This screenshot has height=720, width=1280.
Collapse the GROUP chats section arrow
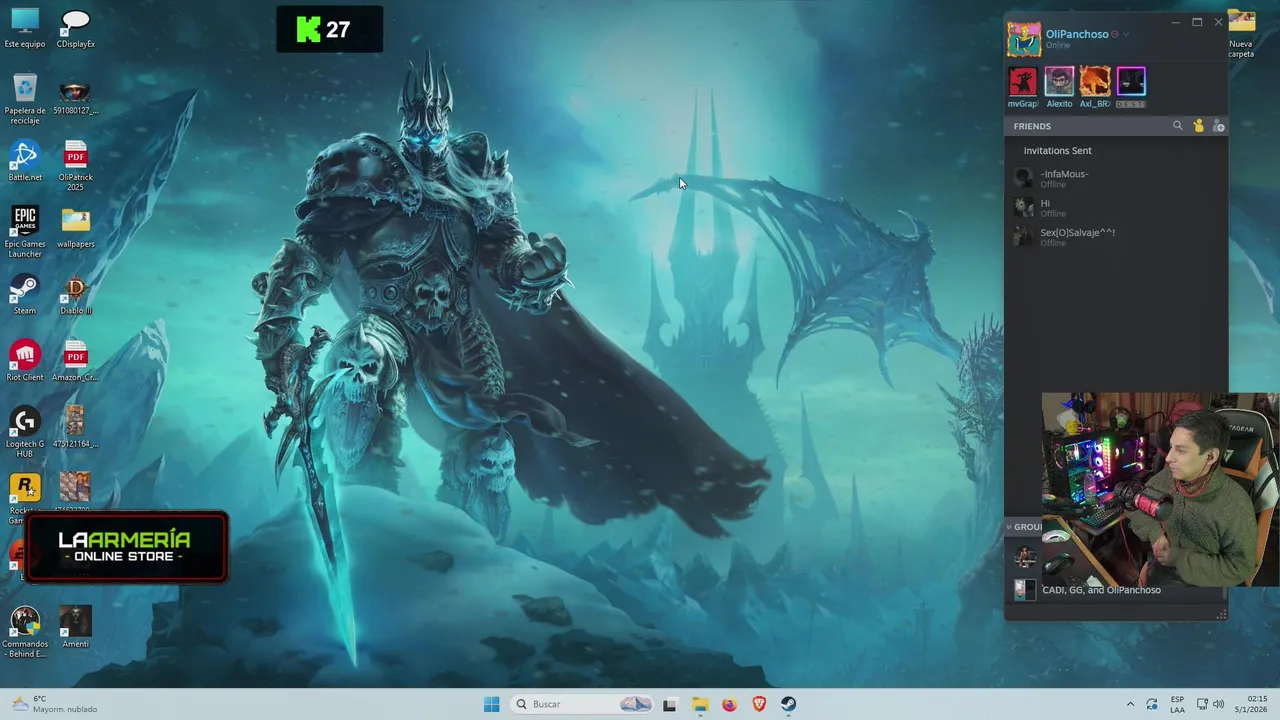pos(1009,527)
